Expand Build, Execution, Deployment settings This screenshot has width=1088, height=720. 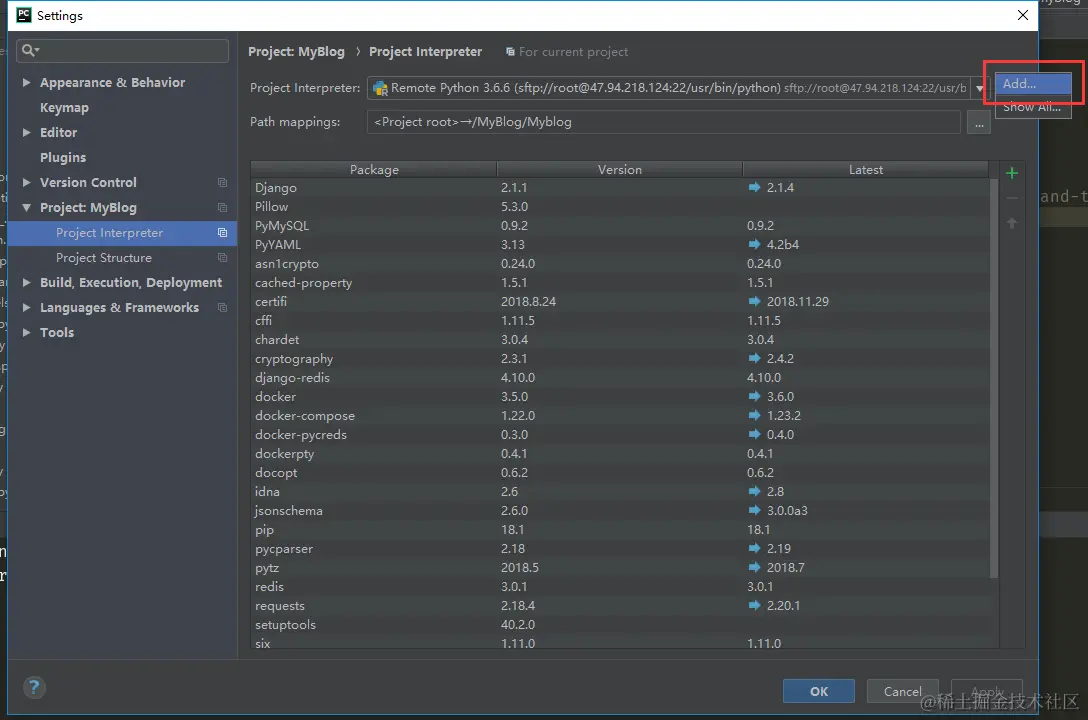click(x=27, y=282)
